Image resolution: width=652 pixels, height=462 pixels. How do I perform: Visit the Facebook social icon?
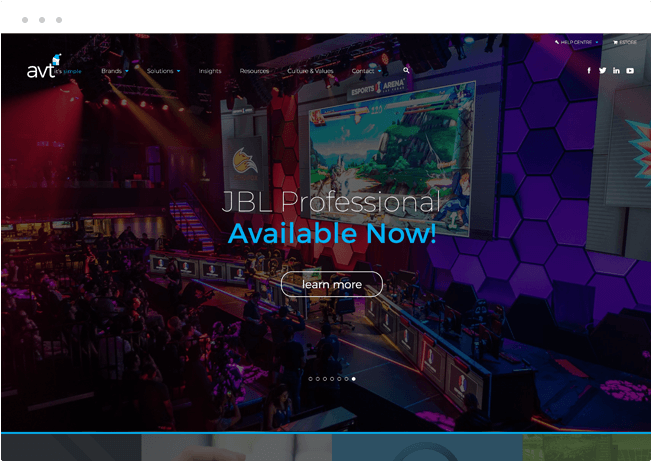click(588, 71)
